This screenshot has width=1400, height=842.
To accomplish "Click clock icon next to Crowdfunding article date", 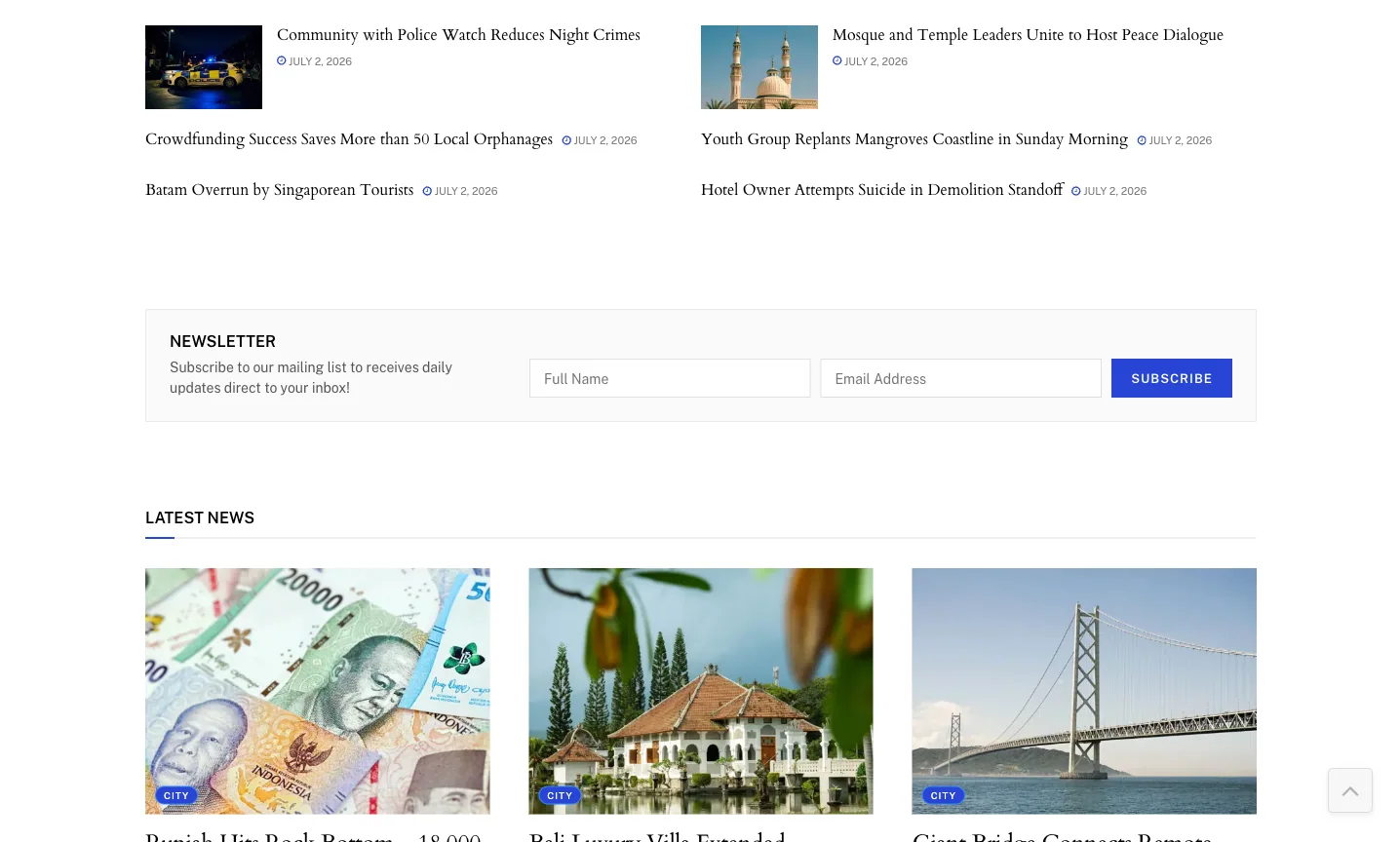I will coord(566,140).
